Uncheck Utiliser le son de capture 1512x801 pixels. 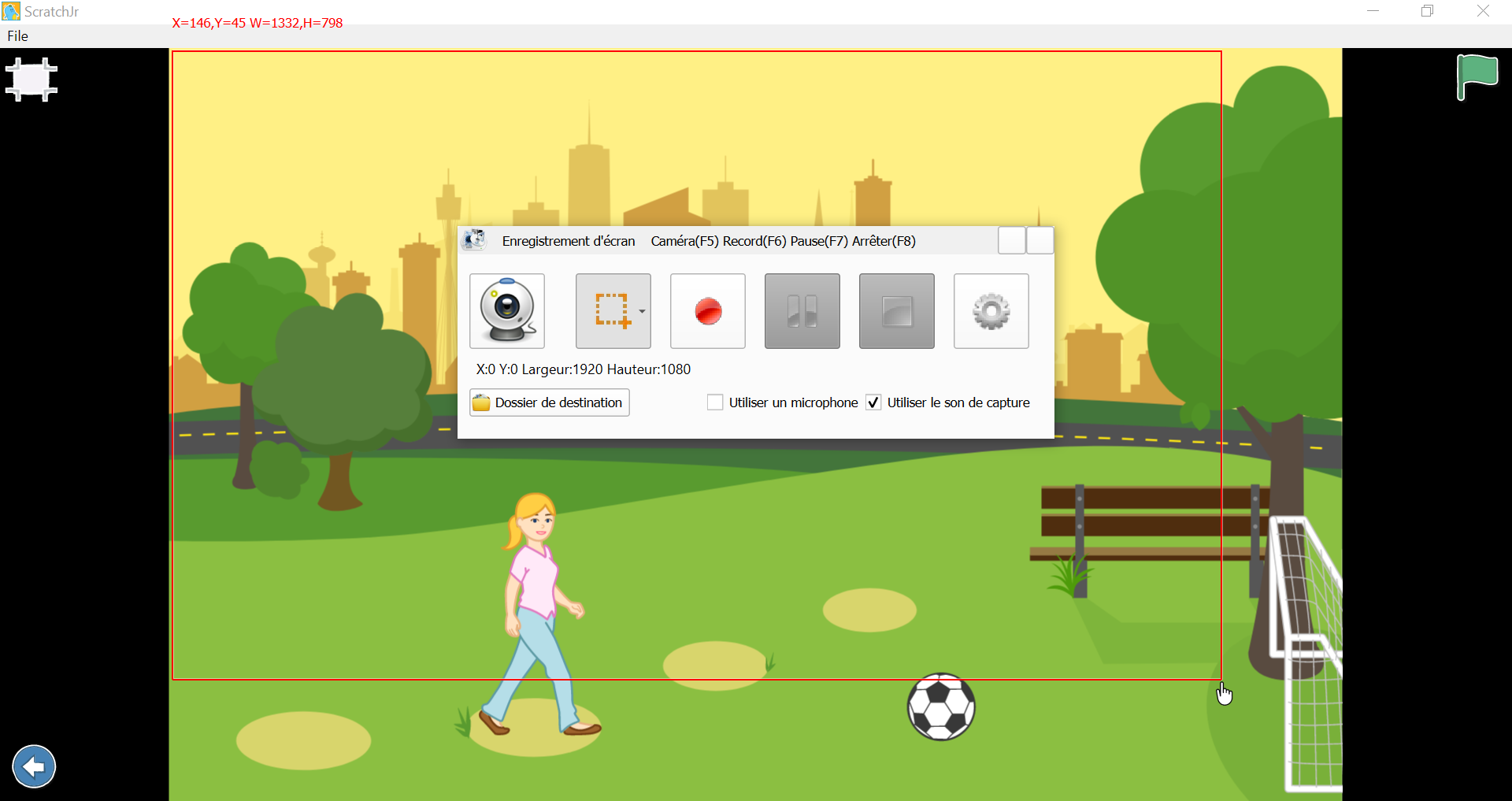pyautogui.click(x=873, y=402)
